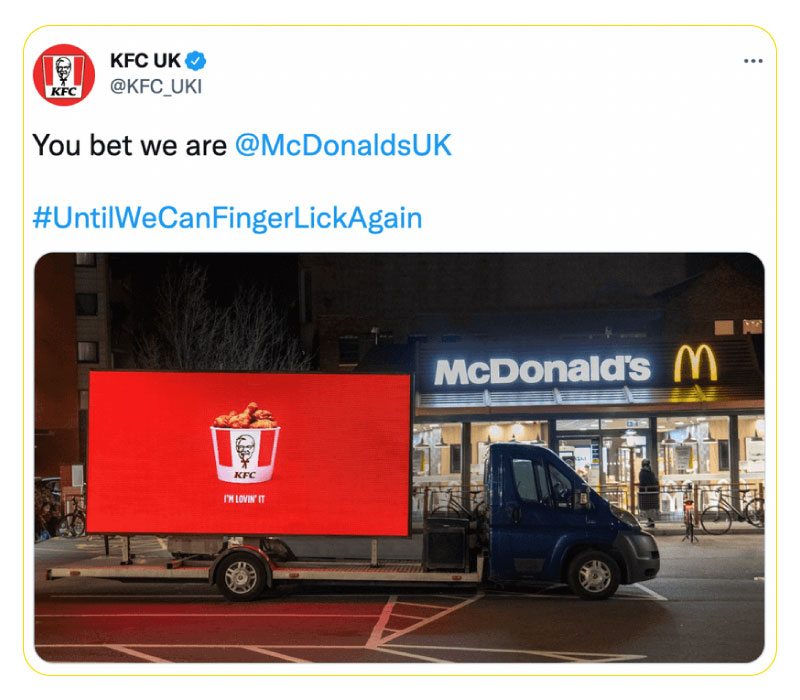Click the person standing at McDonald's entrance

(x=648, y=491)
